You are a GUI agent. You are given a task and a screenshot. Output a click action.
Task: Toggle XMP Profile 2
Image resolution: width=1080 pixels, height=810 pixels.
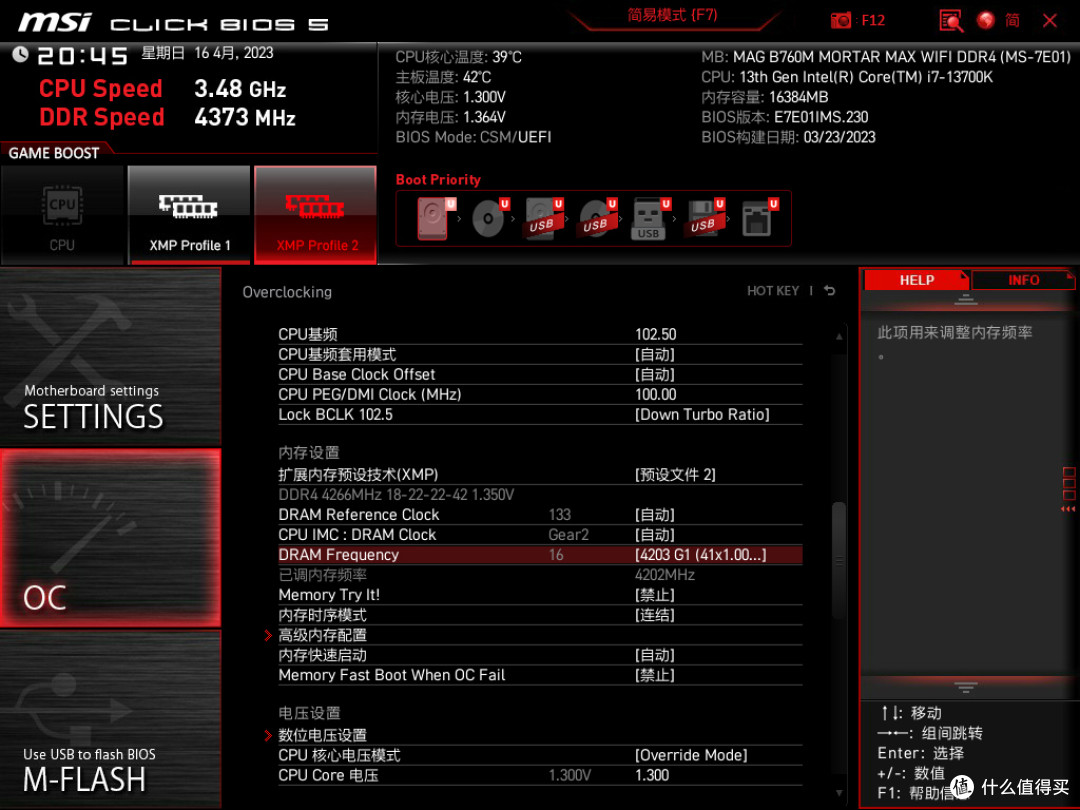click(x=315, y=214)
